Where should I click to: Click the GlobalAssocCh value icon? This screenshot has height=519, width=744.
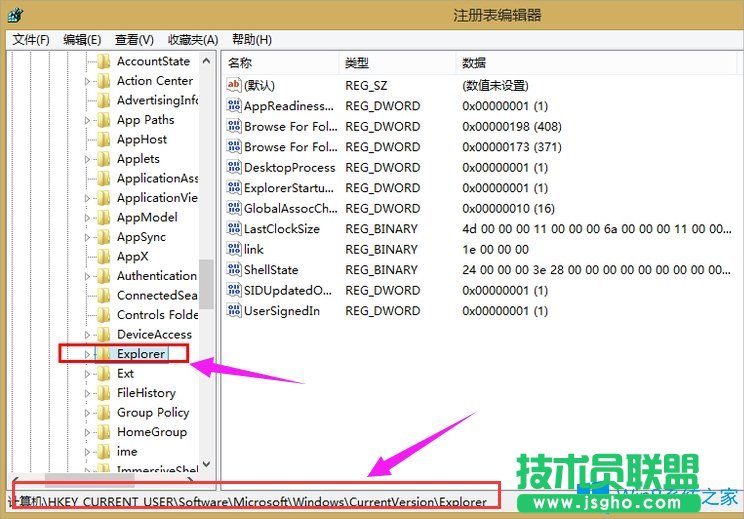coord(234,208)
